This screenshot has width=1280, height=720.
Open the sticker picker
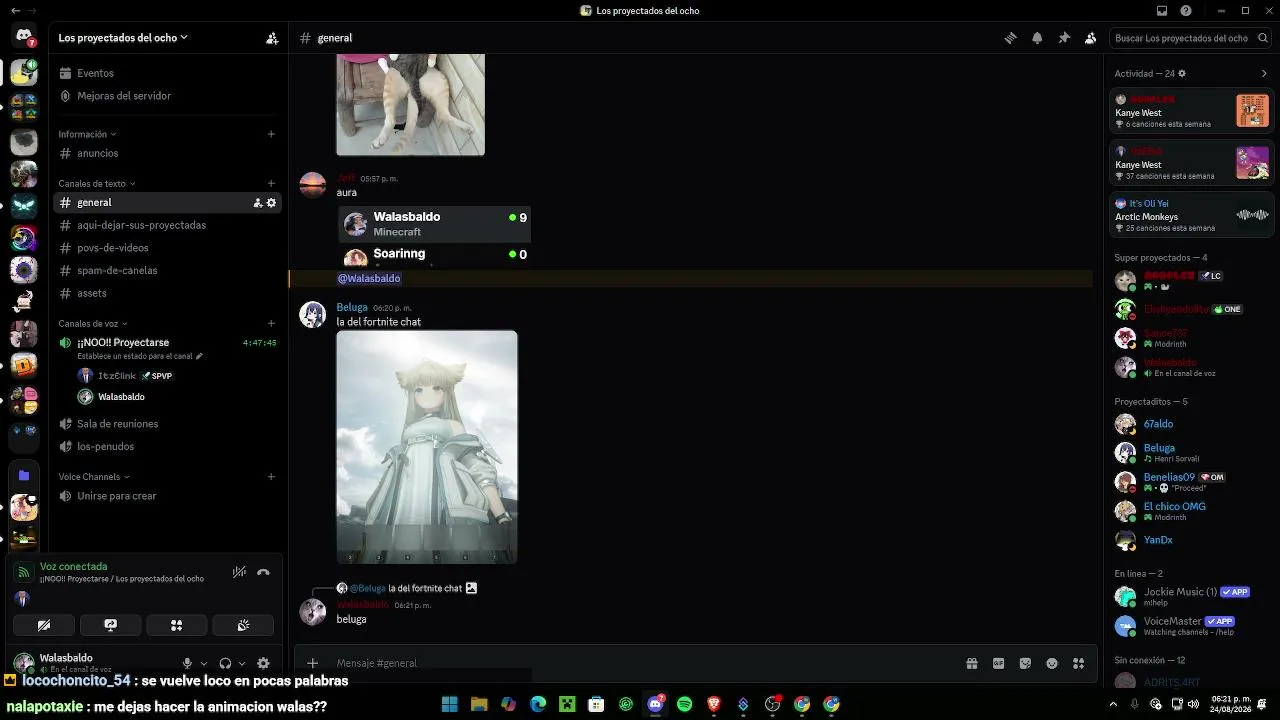click(1025, 663)
